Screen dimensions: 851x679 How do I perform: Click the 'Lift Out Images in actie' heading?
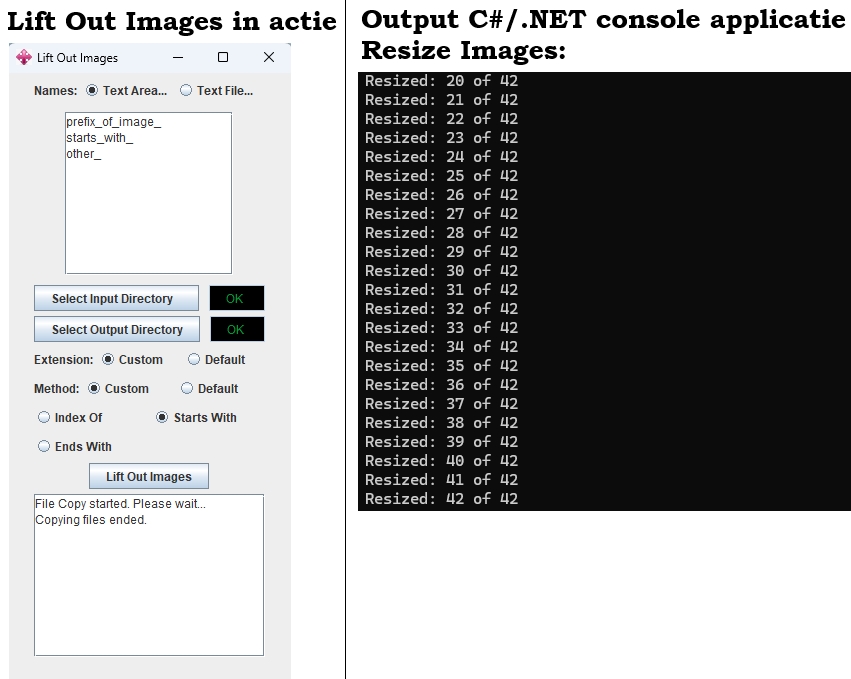click(x=172, y=22)
